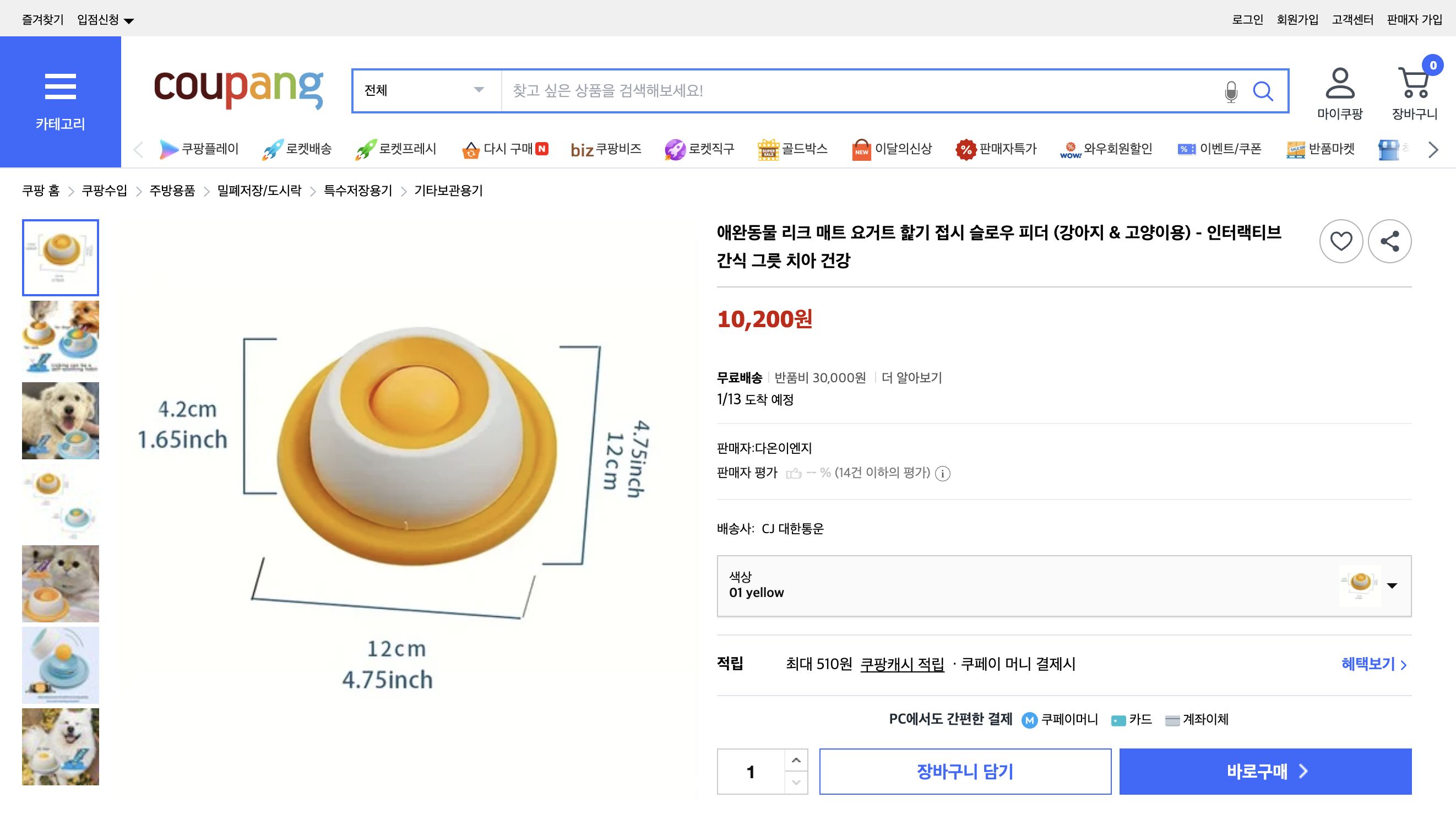The height and width of the screenshot is (814, 1456).
Task: Select the dog photo product thumbnail
Action: point(60,420)
